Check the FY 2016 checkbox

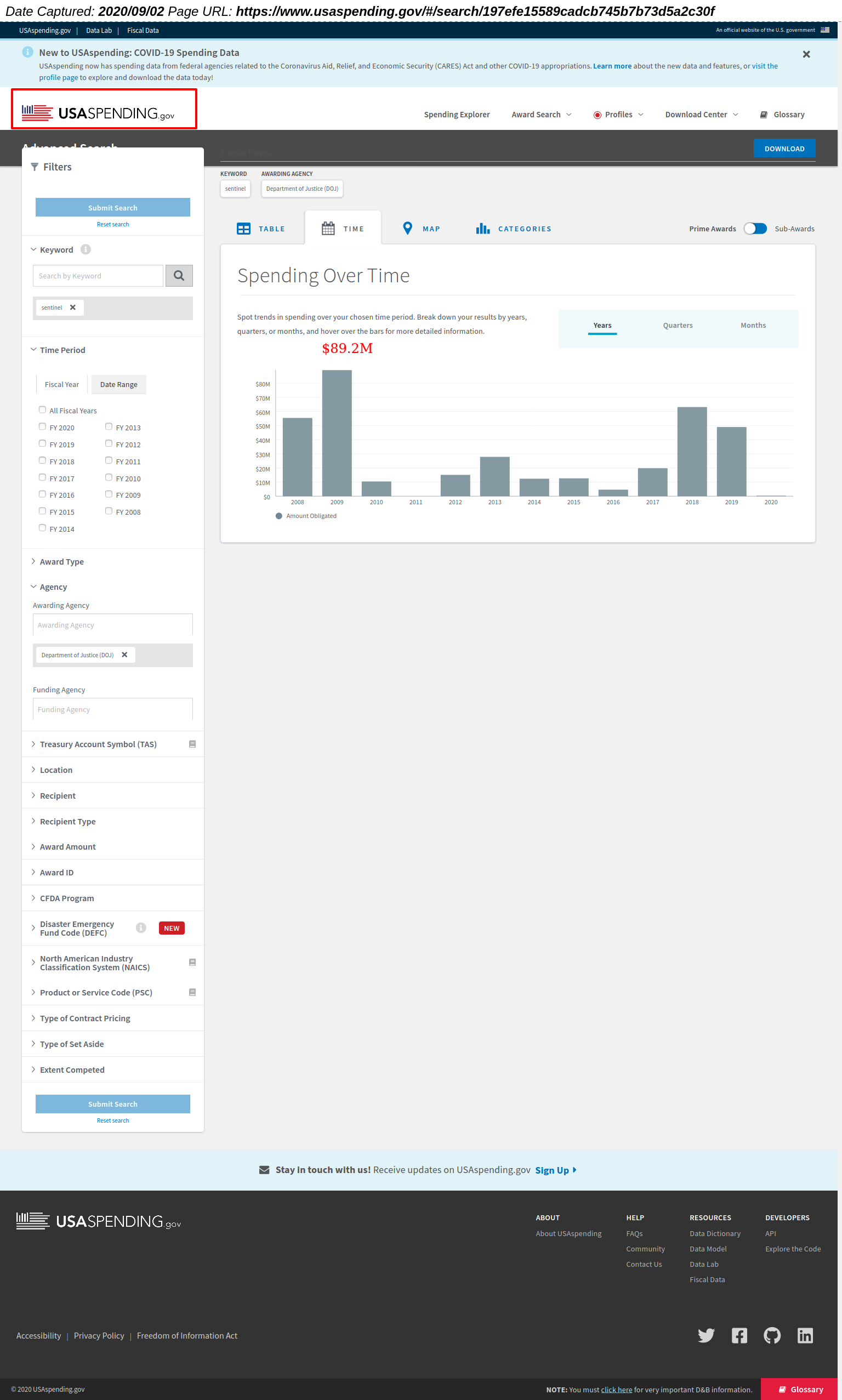pos(43,494)
